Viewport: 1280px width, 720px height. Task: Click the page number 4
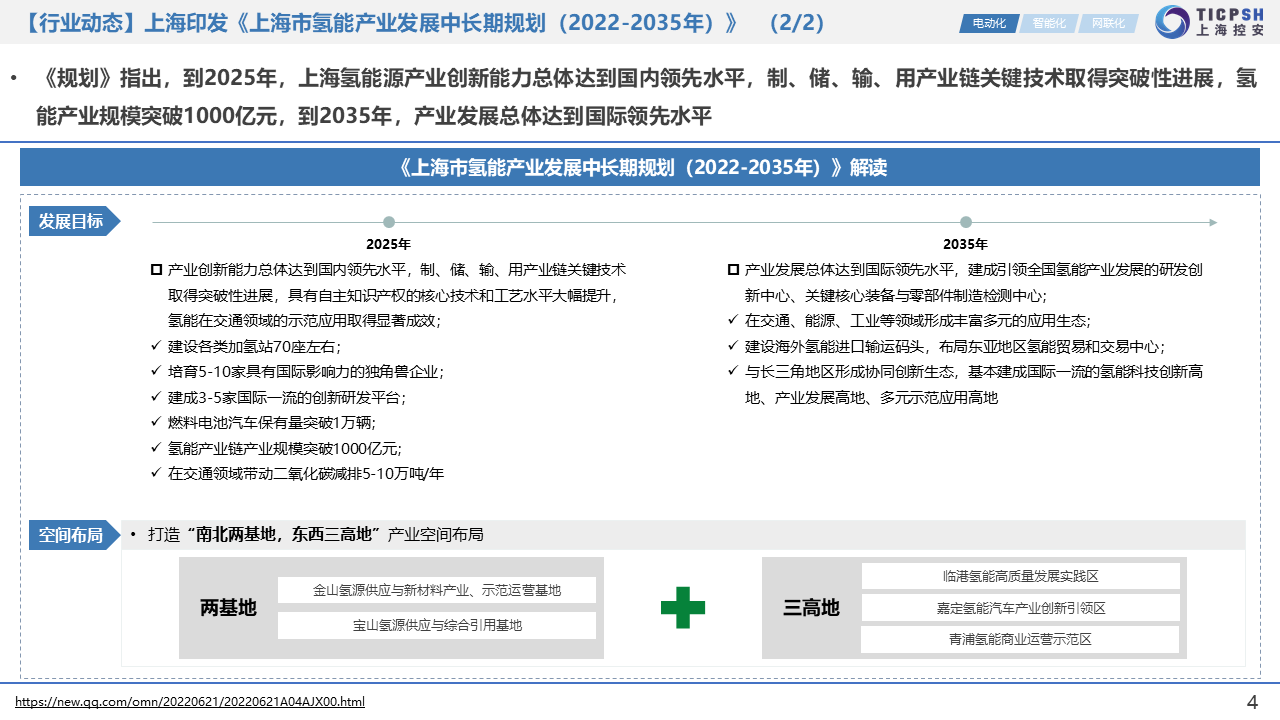[1252, 702]
